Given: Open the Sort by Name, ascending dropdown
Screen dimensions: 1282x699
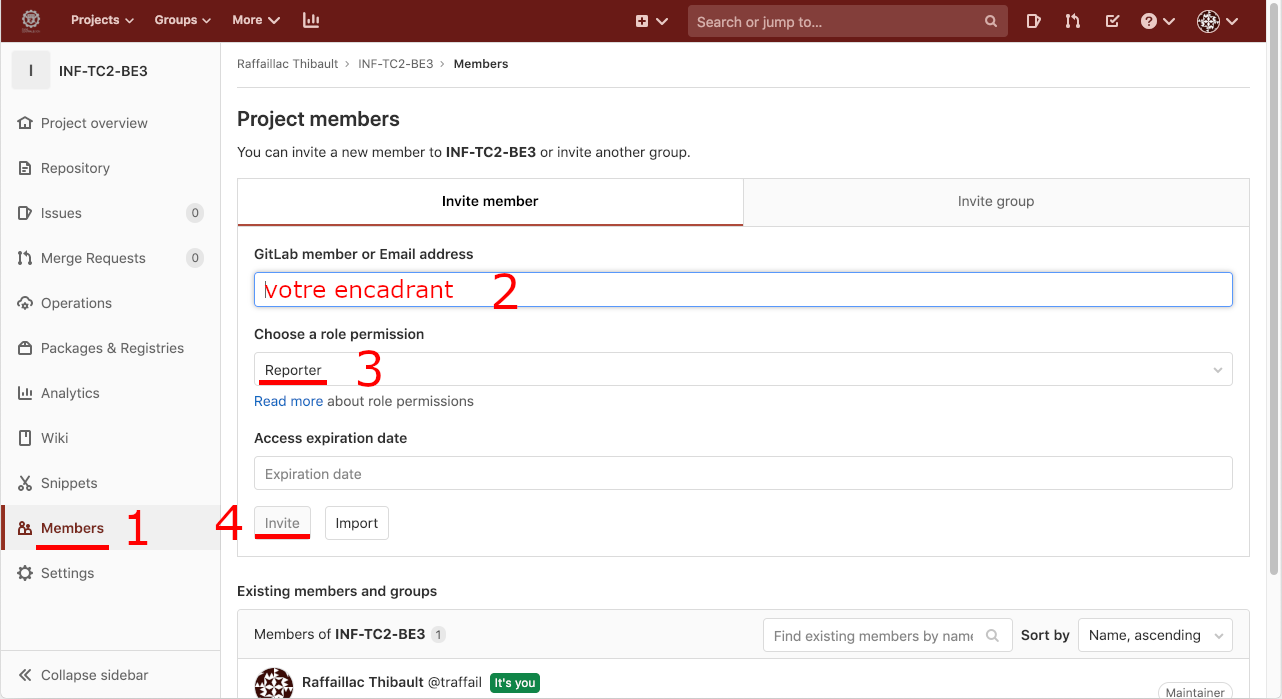Looking at the screenshot, I should click(x=1155, y=635).
